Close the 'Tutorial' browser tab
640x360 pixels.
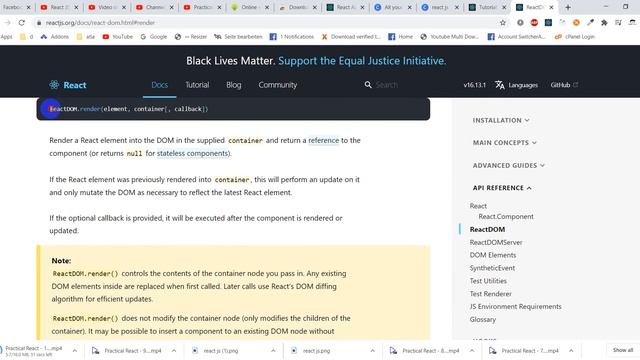[504, 7]
